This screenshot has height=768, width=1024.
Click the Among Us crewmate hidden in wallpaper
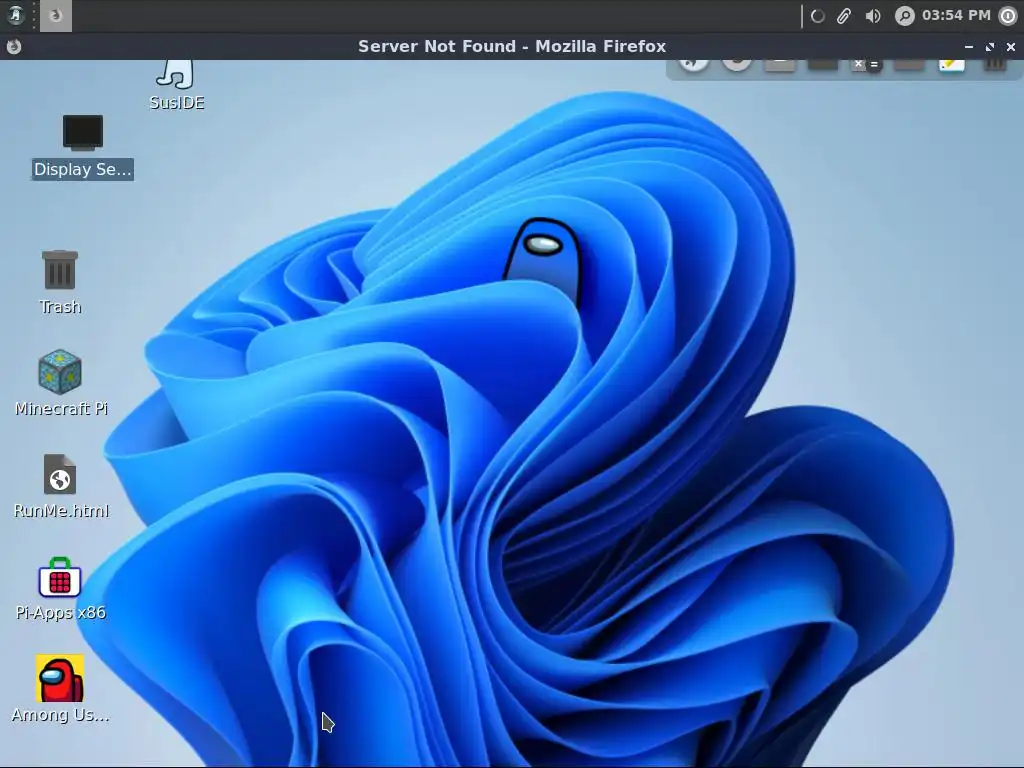[x=544, y=261]
